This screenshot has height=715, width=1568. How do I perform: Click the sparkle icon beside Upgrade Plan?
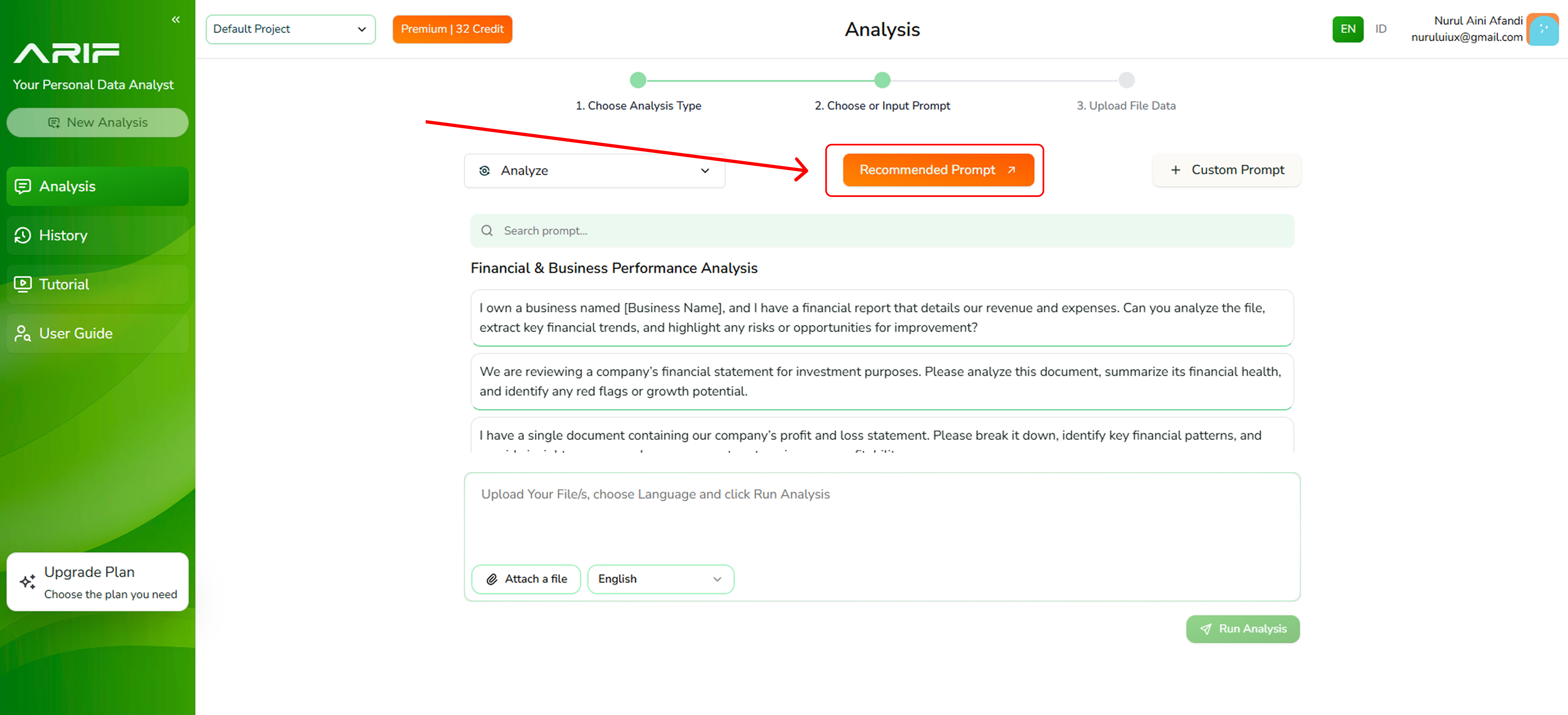tap(27, 582)
